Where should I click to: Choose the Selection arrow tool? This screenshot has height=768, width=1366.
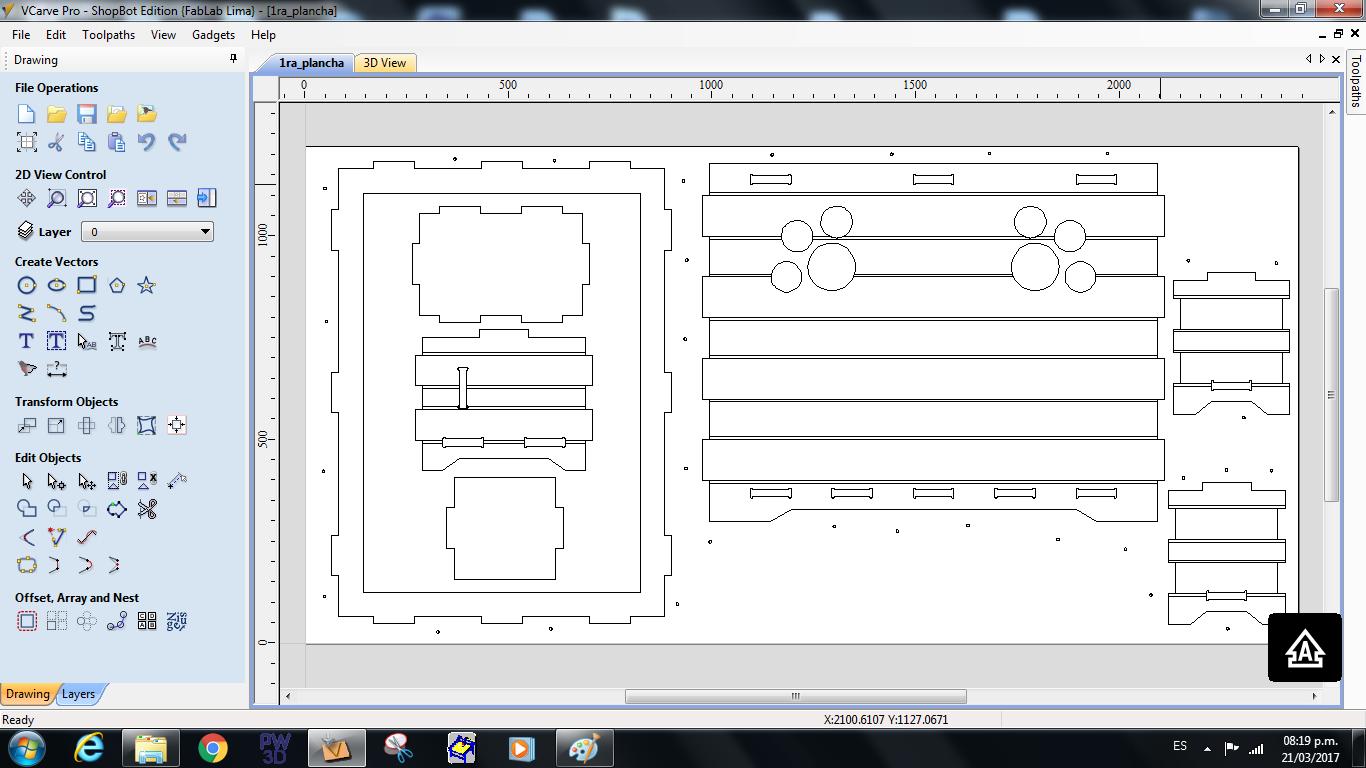tap(27, 481)
